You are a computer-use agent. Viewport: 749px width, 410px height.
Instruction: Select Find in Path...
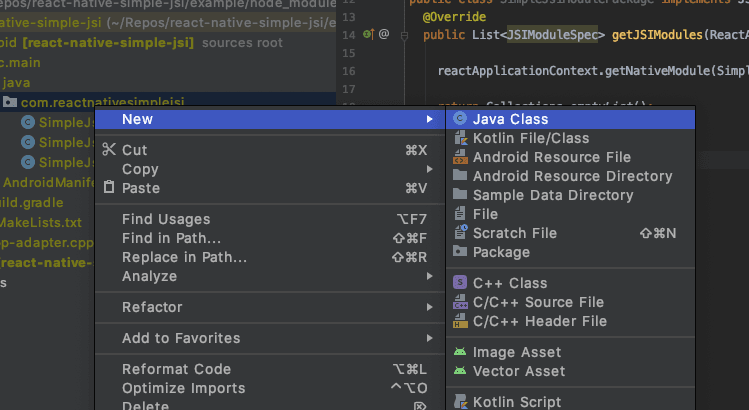click(x=270, y=238)
